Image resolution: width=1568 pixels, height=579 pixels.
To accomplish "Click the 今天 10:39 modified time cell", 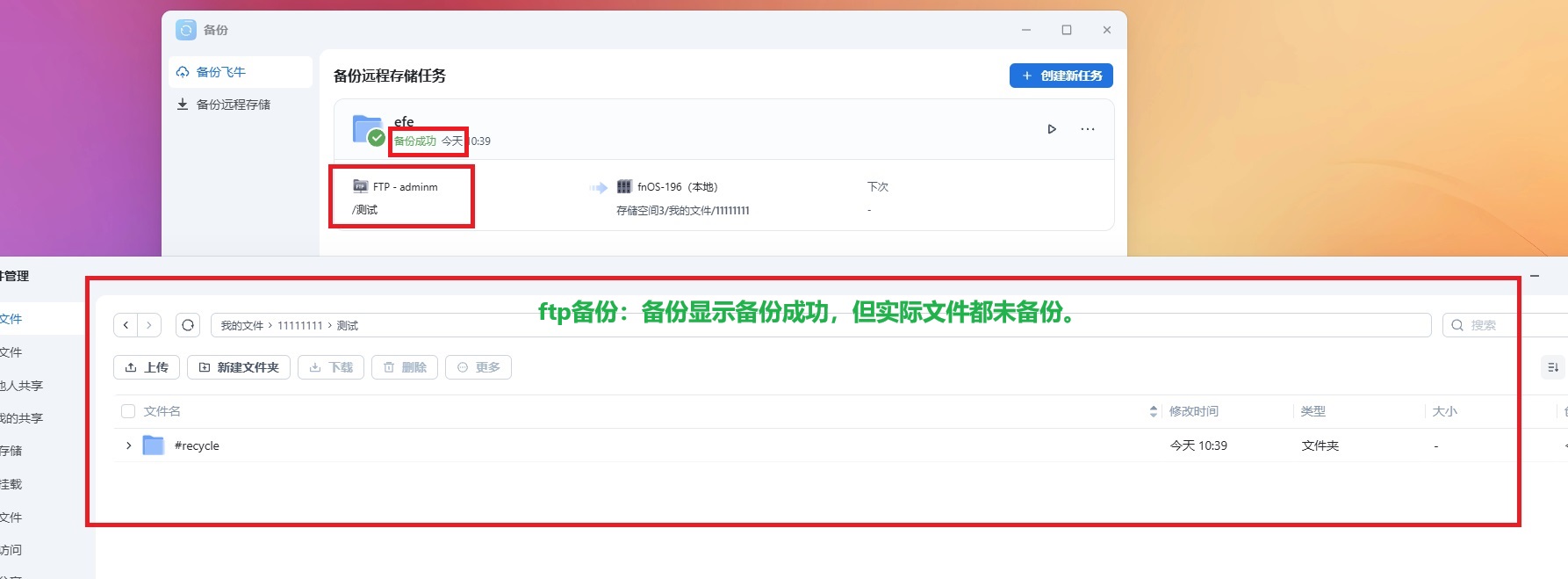I will 1198,445.
